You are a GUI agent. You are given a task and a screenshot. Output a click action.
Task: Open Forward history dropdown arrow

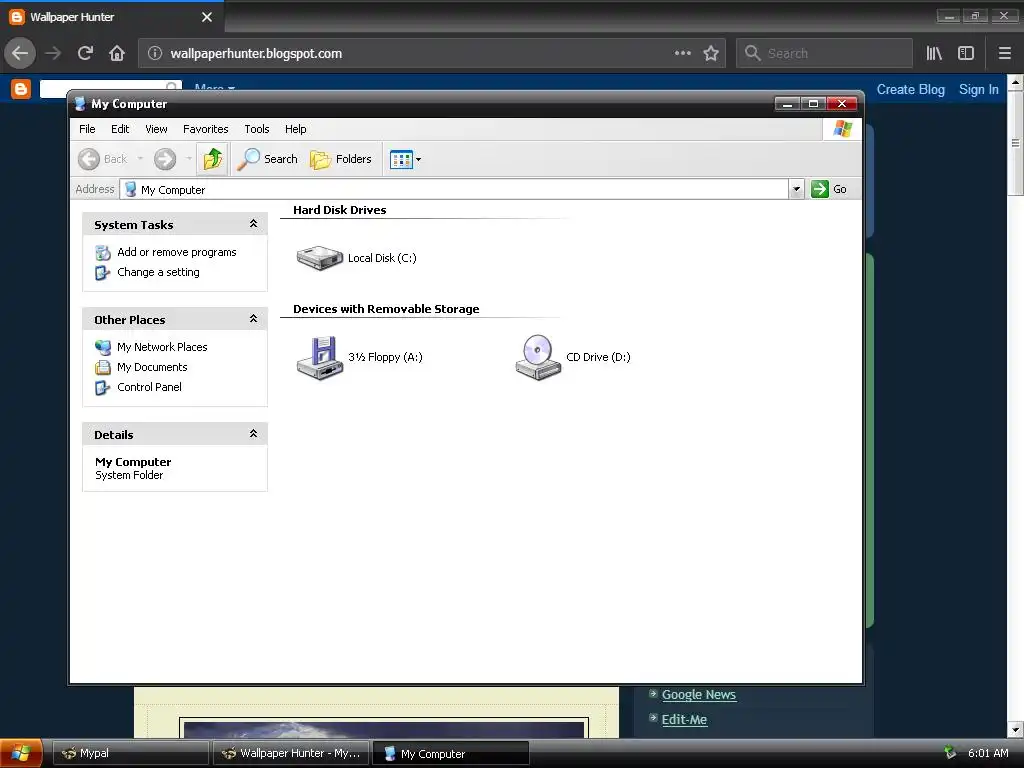pyautogui.click(x=189, y=159)
